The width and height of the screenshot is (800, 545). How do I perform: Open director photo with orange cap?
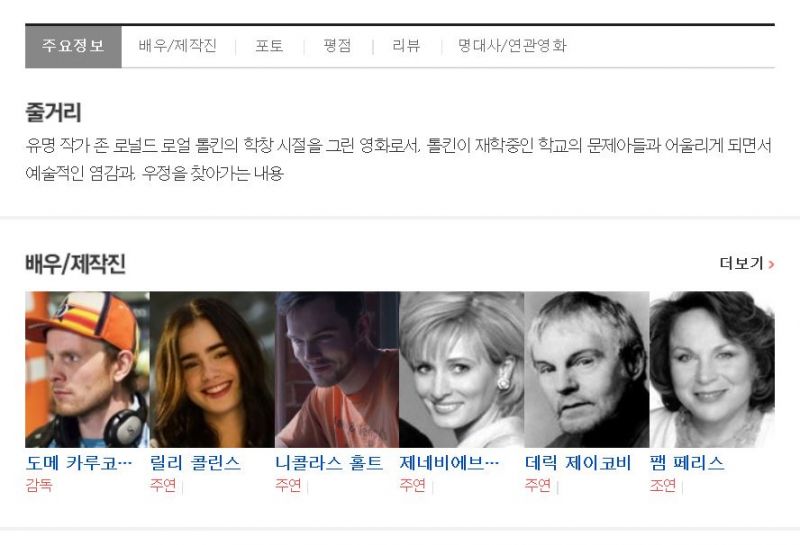point(87,369)
